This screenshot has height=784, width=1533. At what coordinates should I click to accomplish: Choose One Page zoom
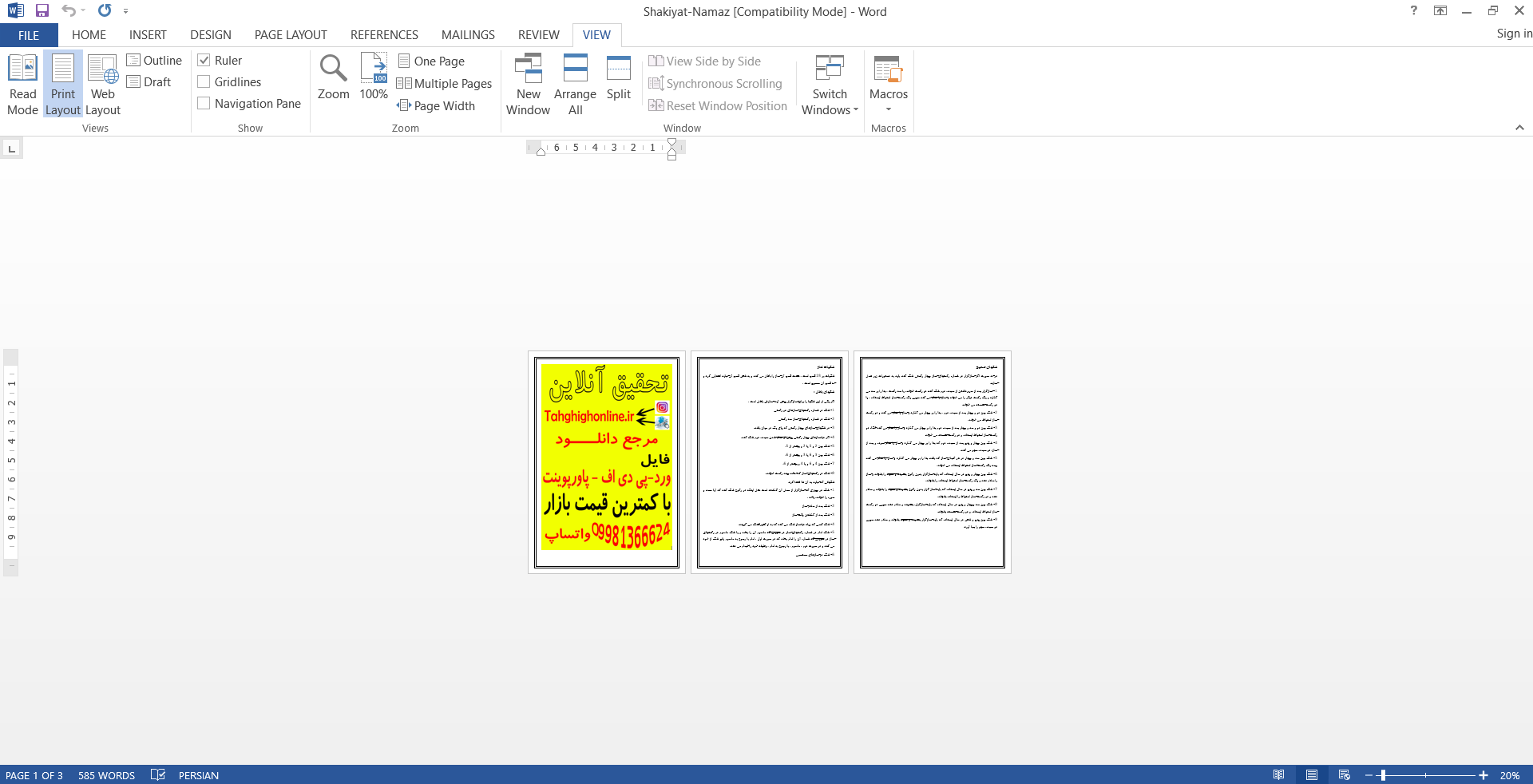(431, 61)
